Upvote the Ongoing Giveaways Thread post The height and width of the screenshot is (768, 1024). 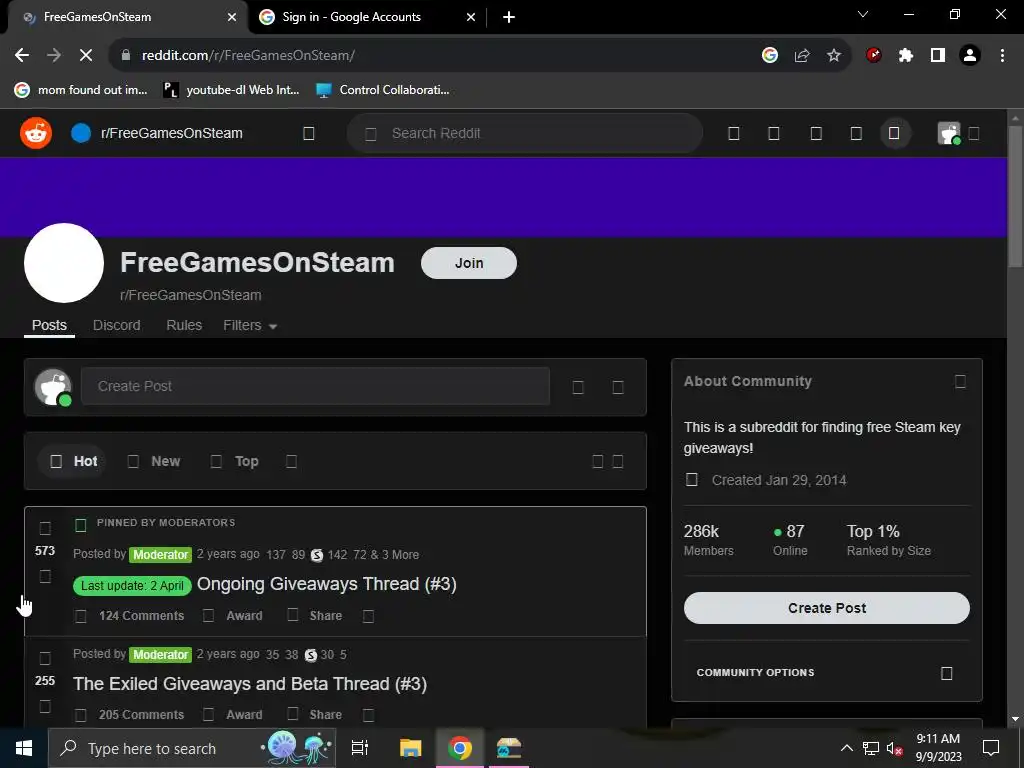coord(45,528)
